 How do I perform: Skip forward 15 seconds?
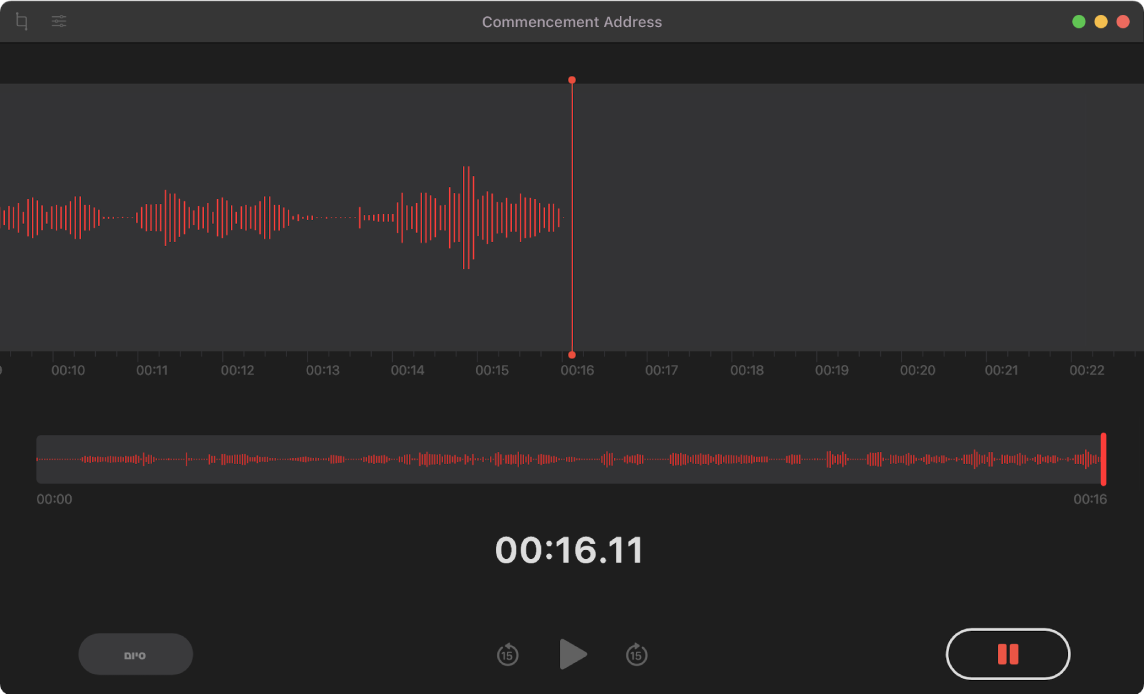pos(636,655)
